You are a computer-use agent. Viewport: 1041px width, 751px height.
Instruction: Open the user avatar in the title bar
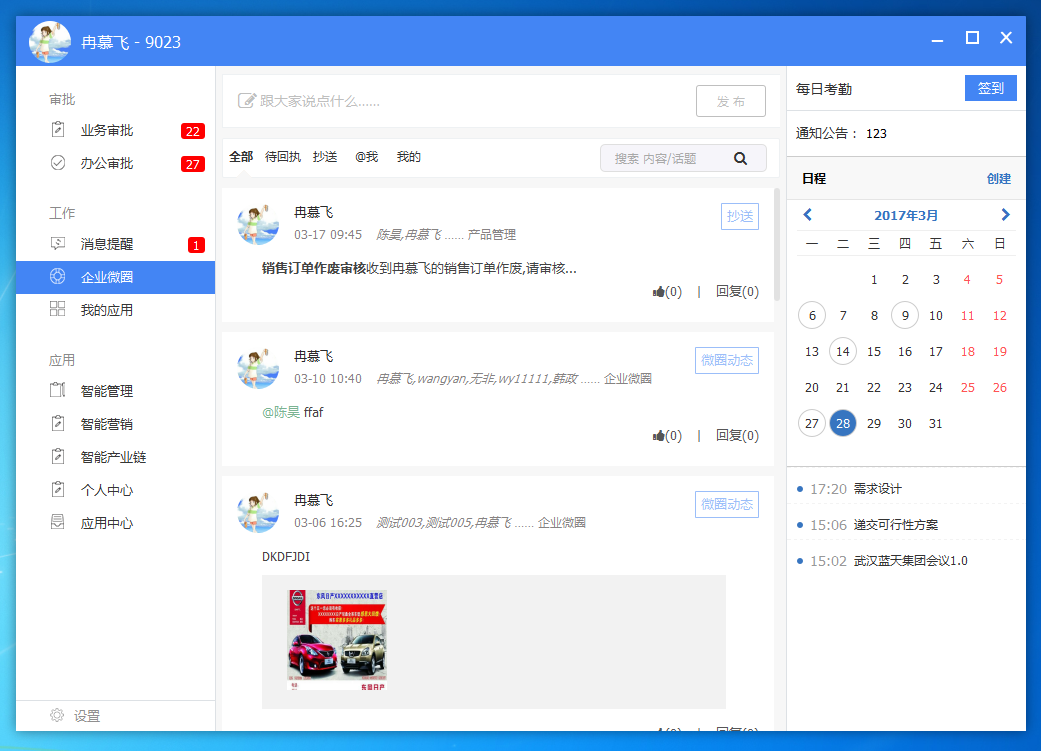(x=50, y=42)
